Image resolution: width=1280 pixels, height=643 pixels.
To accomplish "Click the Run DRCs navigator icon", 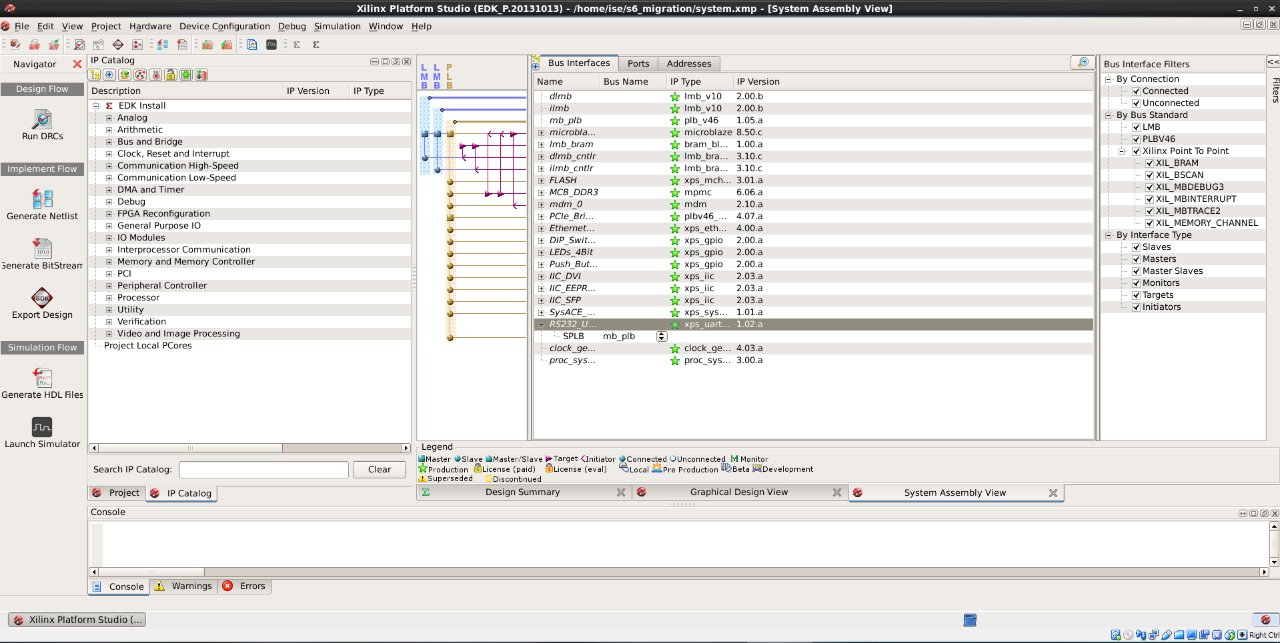I will pyautogui.click(x=42, y=119).
